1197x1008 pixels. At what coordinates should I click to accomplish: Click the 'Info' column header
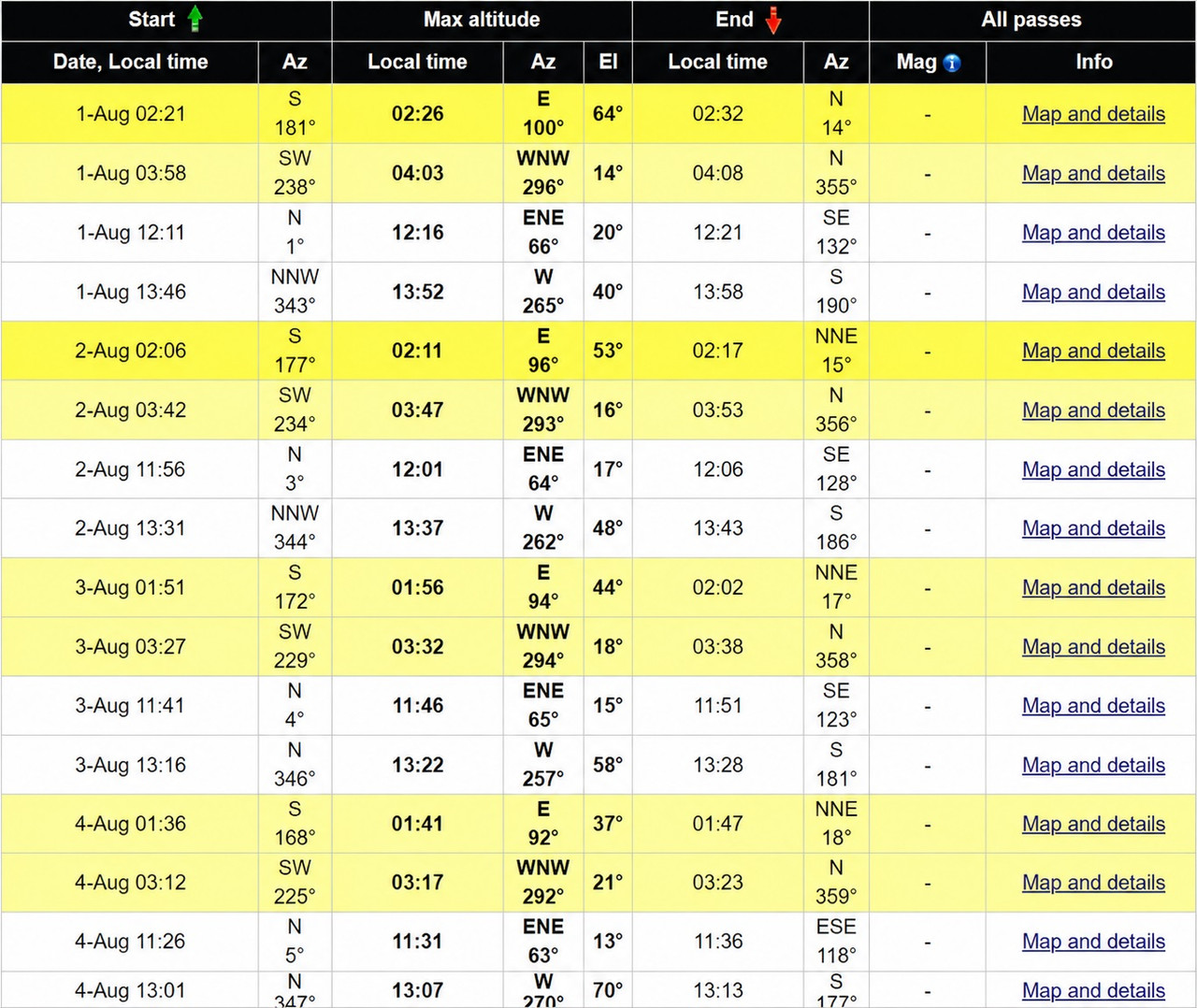1093,63
